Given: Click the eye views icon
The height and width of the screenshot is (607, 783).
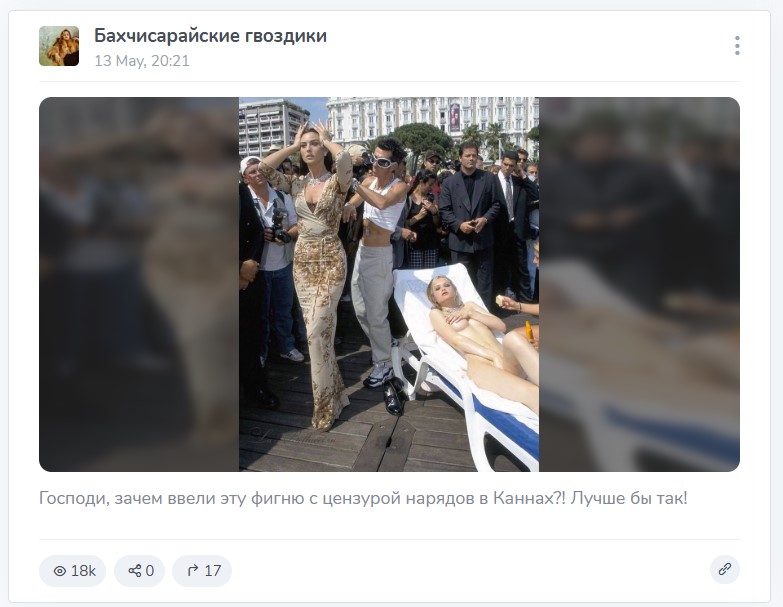Looking at the screenshot, I should 59,571.
